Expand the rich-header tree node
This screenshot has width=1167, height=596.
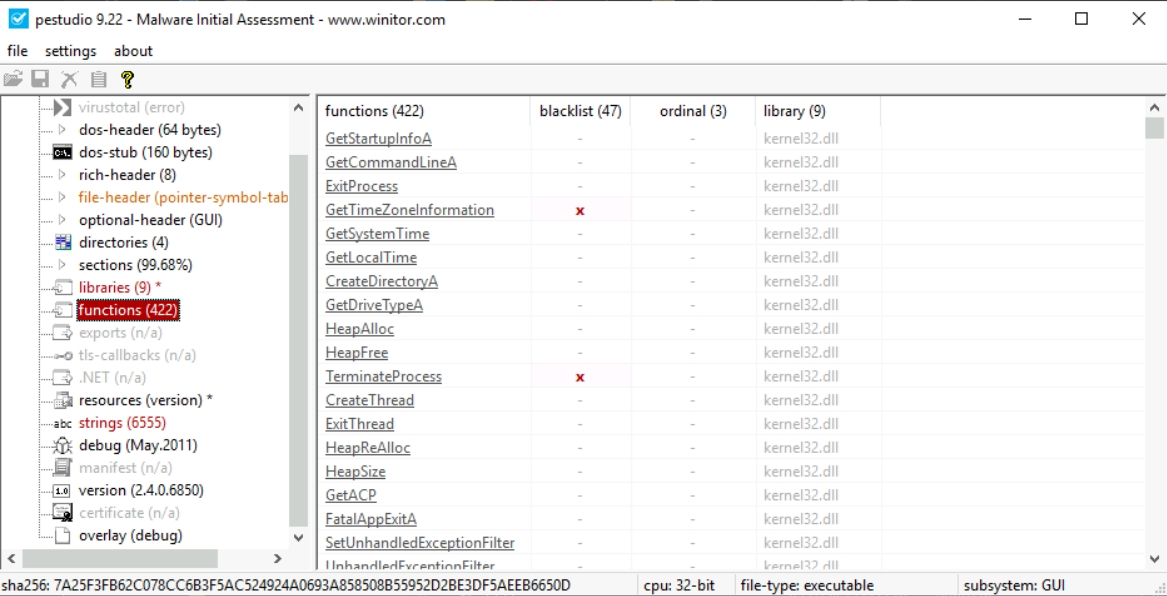pos(62,175)
